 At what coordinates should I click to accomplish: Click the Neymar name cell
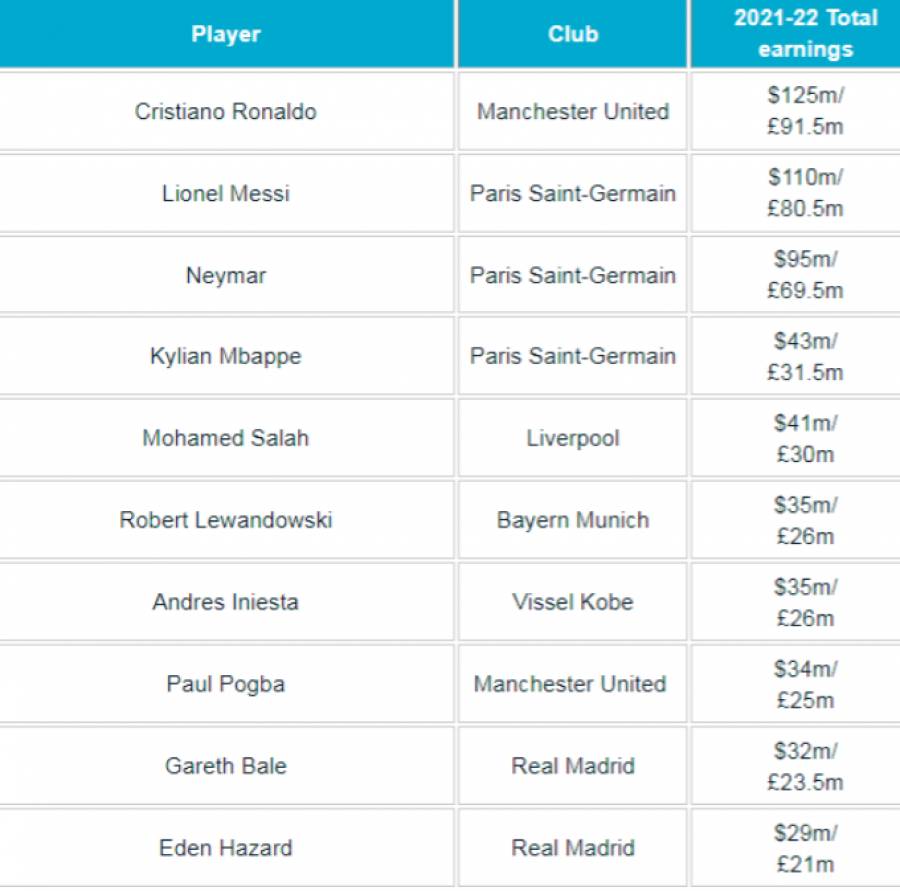[226, 276]
